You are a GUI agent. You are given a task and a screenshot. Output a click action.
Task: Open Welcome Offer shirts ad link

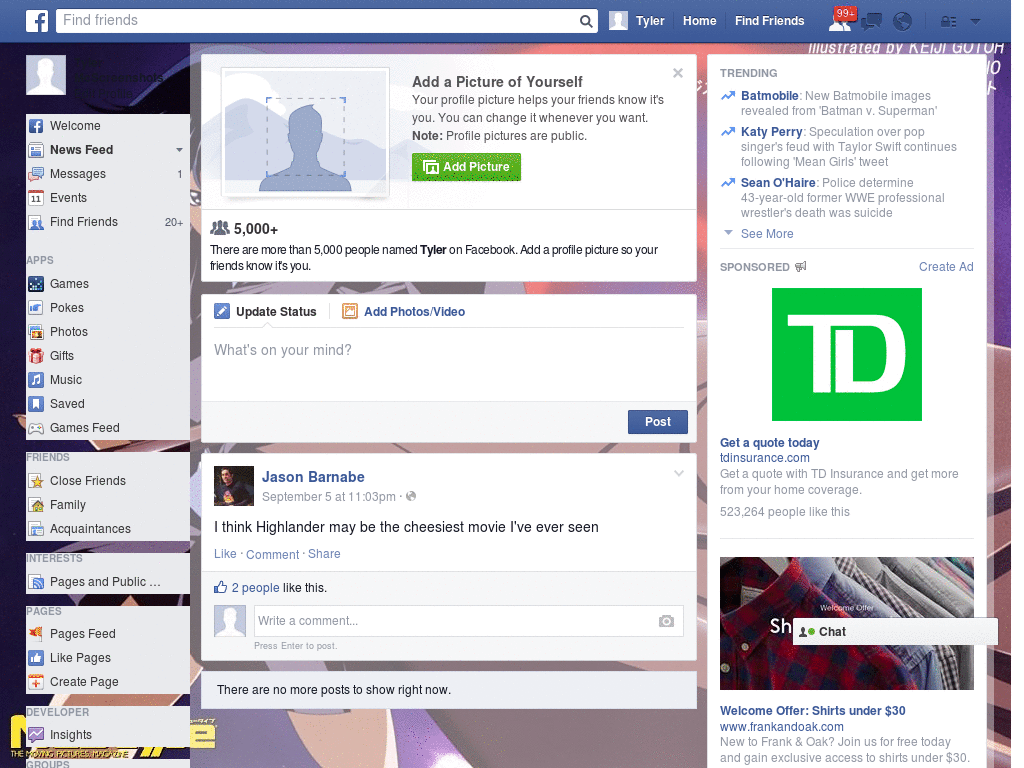pos(812,711)
